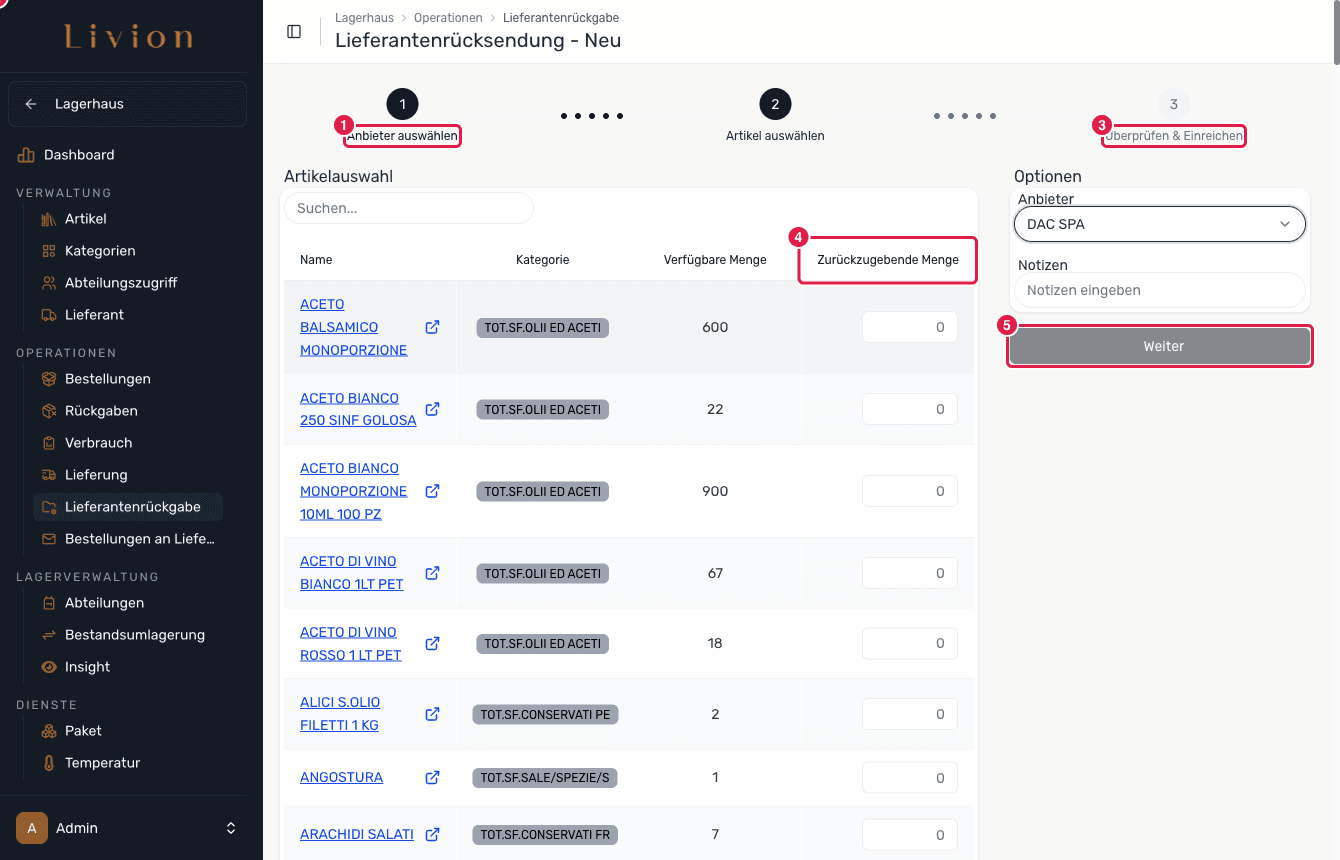Click the back arrow beside Lagerhaus
The height and width of the screenshot is (860, 1340).
31,104
